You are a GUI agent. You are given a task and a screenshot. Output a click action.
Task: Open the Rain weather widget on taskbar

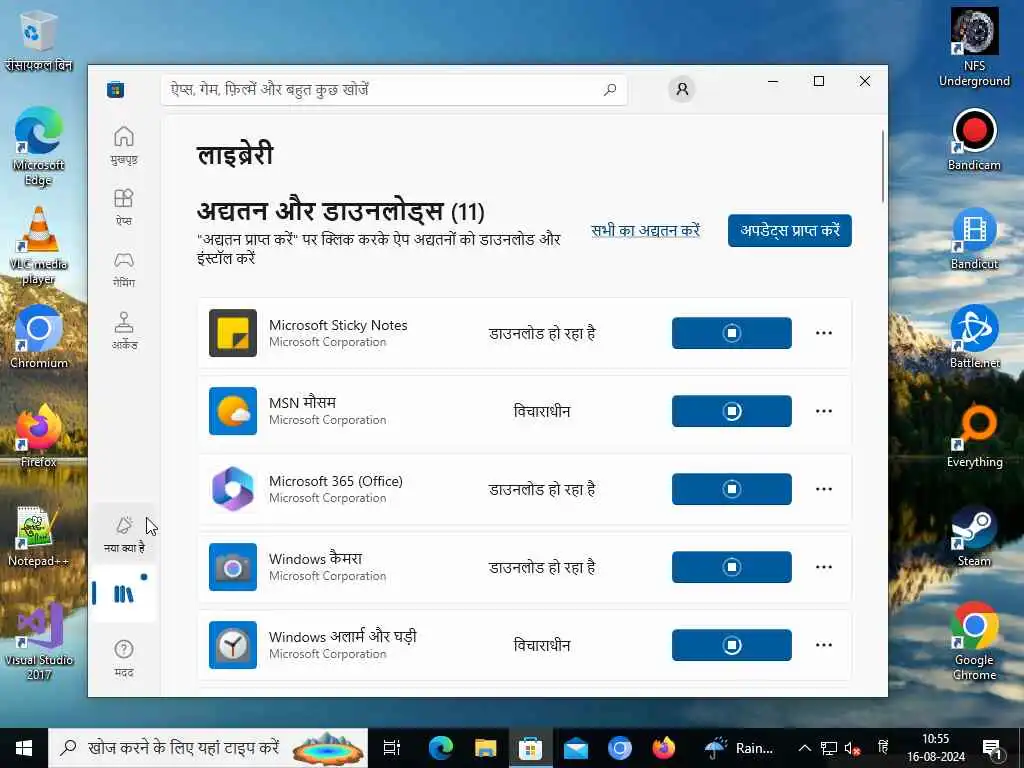click(x=739, y=748)
